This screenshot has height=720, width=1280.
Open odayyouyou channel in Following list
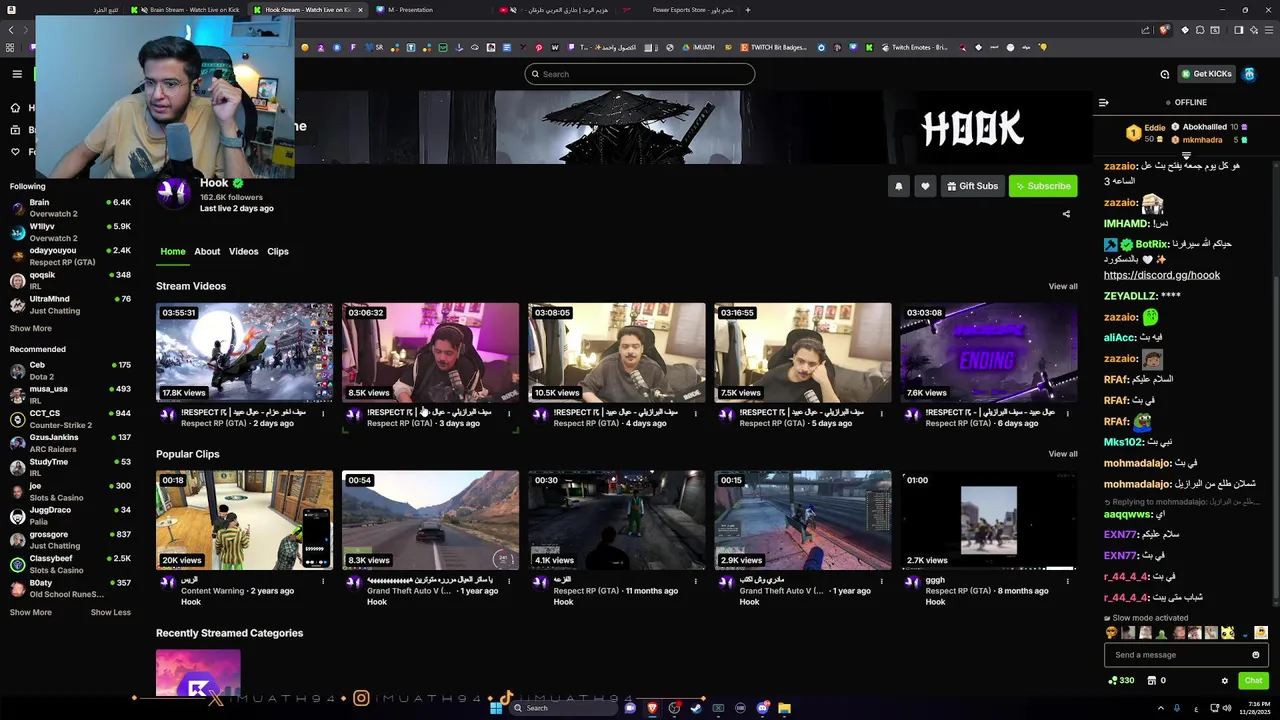click(70, 256)
